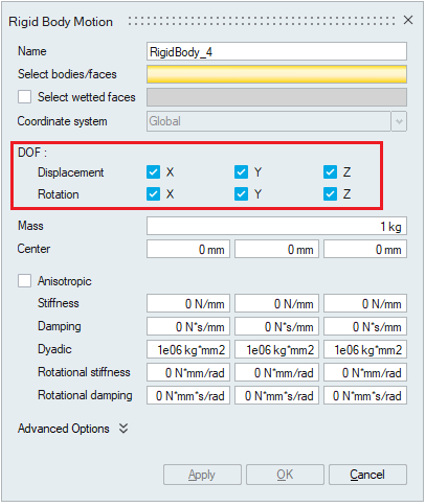The width and height of the screenshot is (425, 503).
Task: Click the first Damping field
Action: coord(188,326)
